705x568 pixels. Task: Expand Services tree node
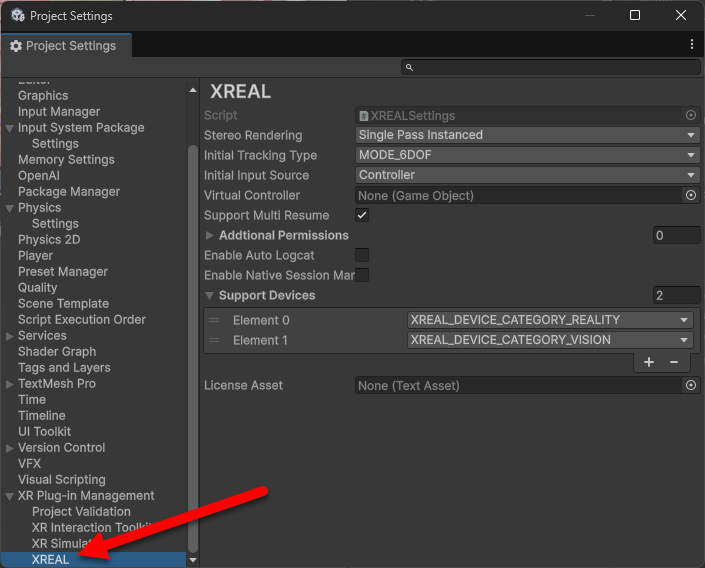point(9,336)
